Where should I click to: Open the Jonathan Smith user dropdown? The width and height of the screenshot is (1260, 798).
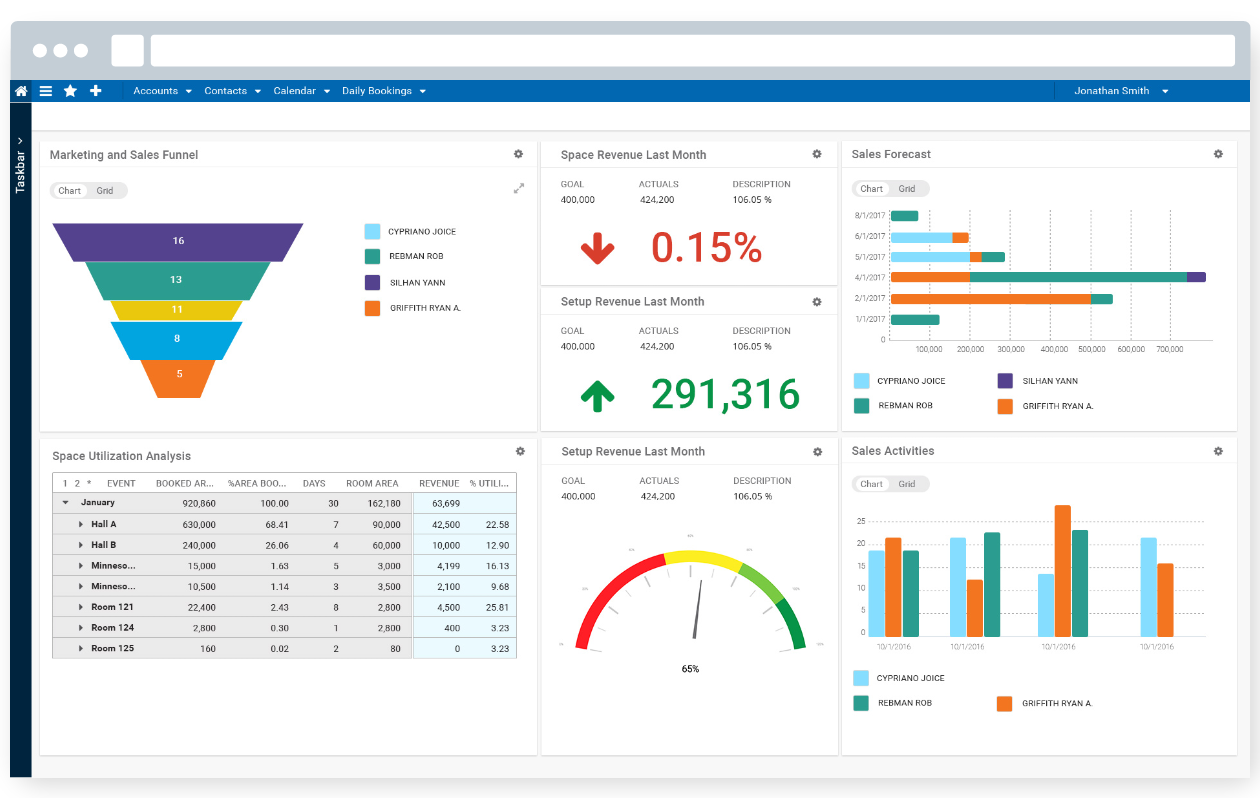[1120, 91]
